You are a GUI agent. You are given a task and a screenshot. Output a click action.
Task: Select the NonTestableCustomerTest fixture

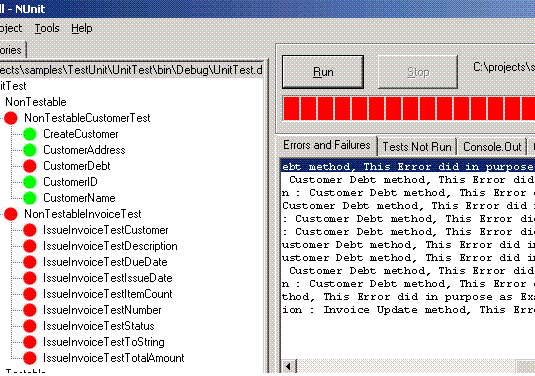coord(87,118)
